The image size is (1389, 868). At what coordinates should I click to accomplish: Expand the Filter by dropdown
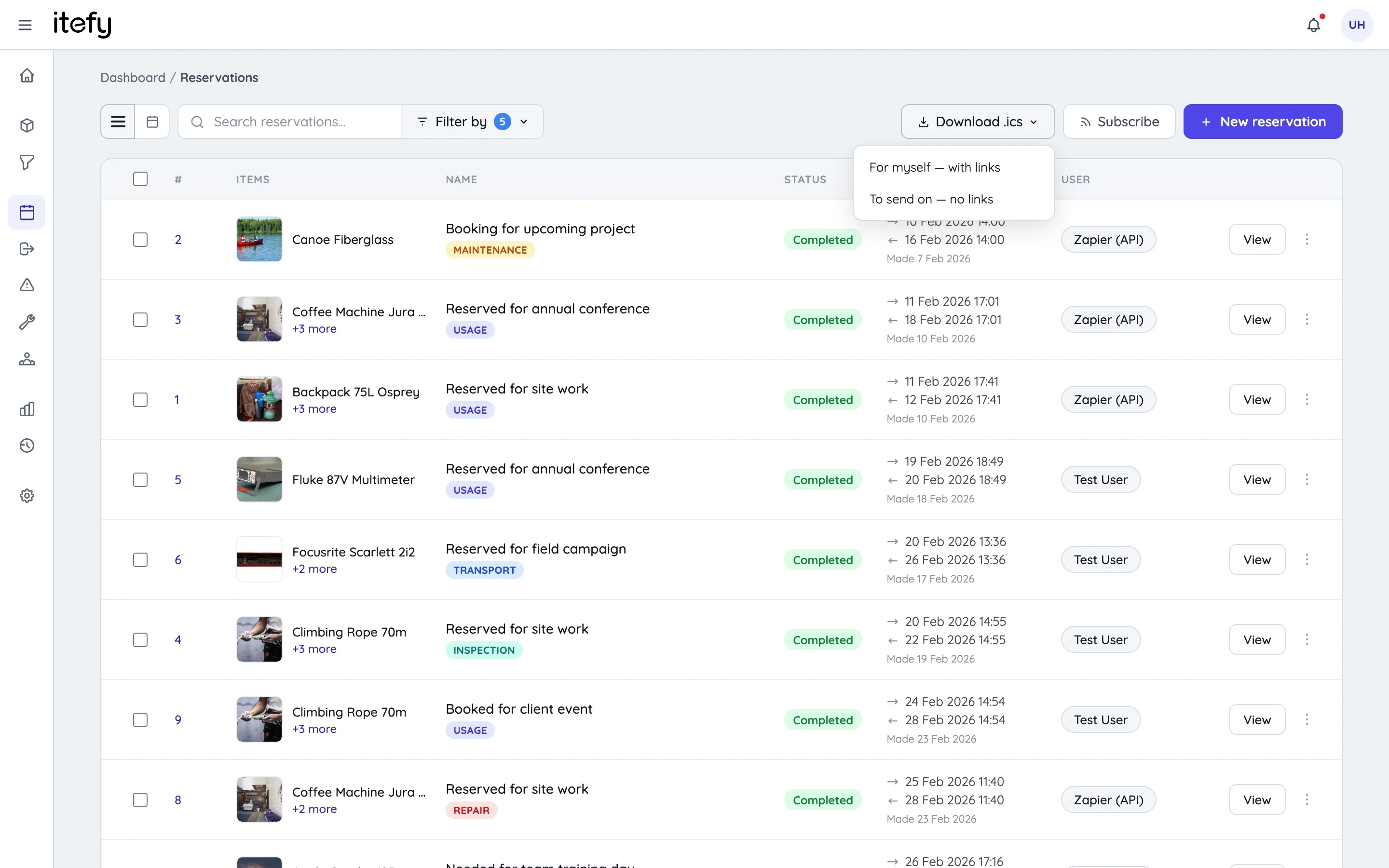pyautogui.click(x=472, y=122)
